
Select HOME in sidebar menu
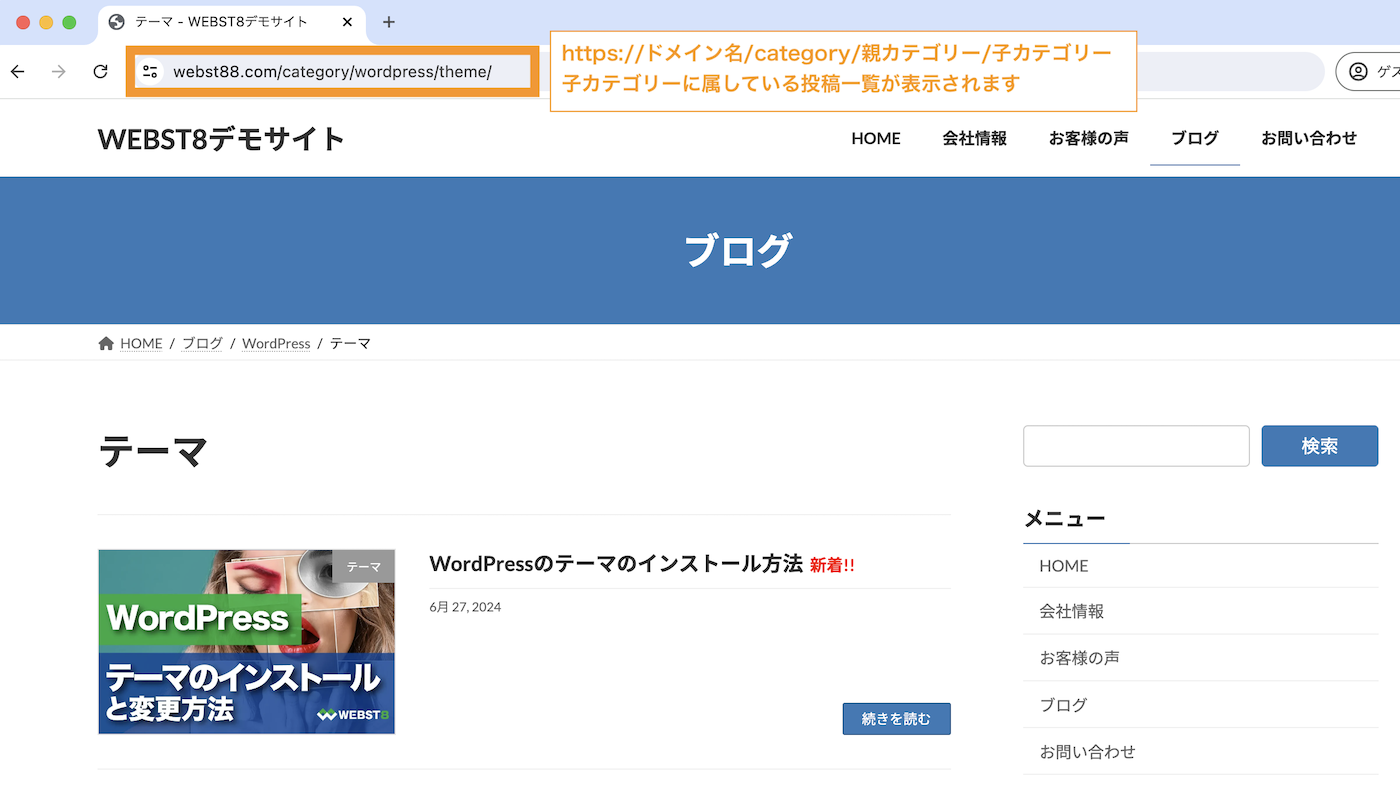tap(1064, 566)
